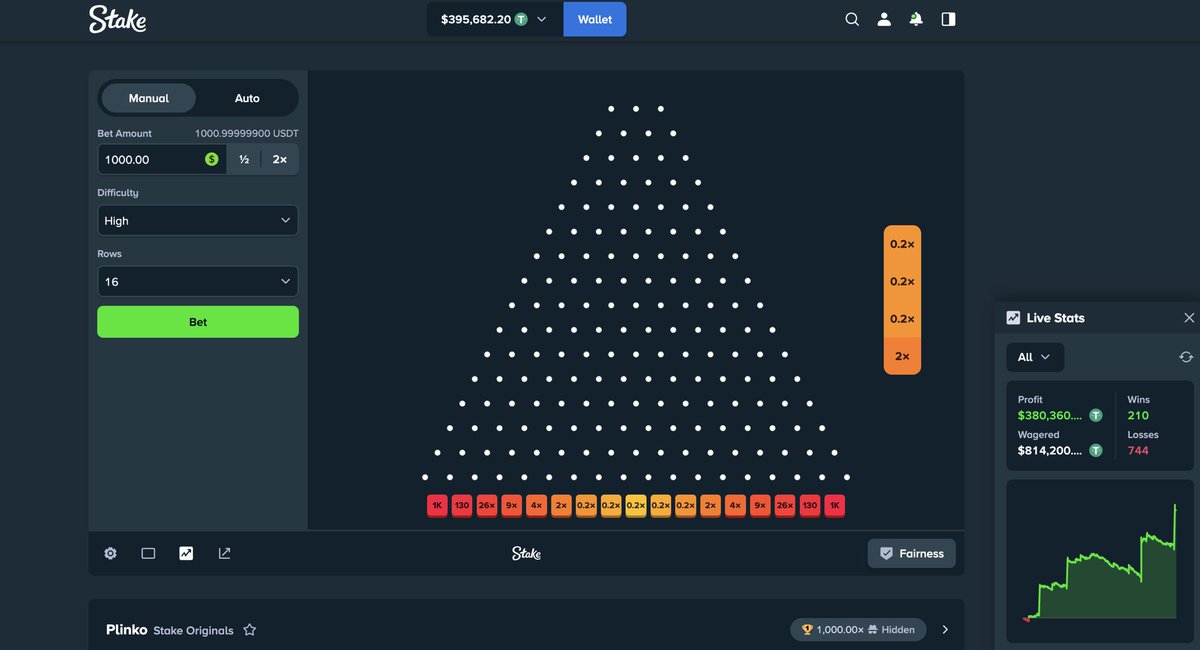Click the left 4× multiplier bucket
The height and width of the screenshot is (650, 1200).
(x=537, y=506)
